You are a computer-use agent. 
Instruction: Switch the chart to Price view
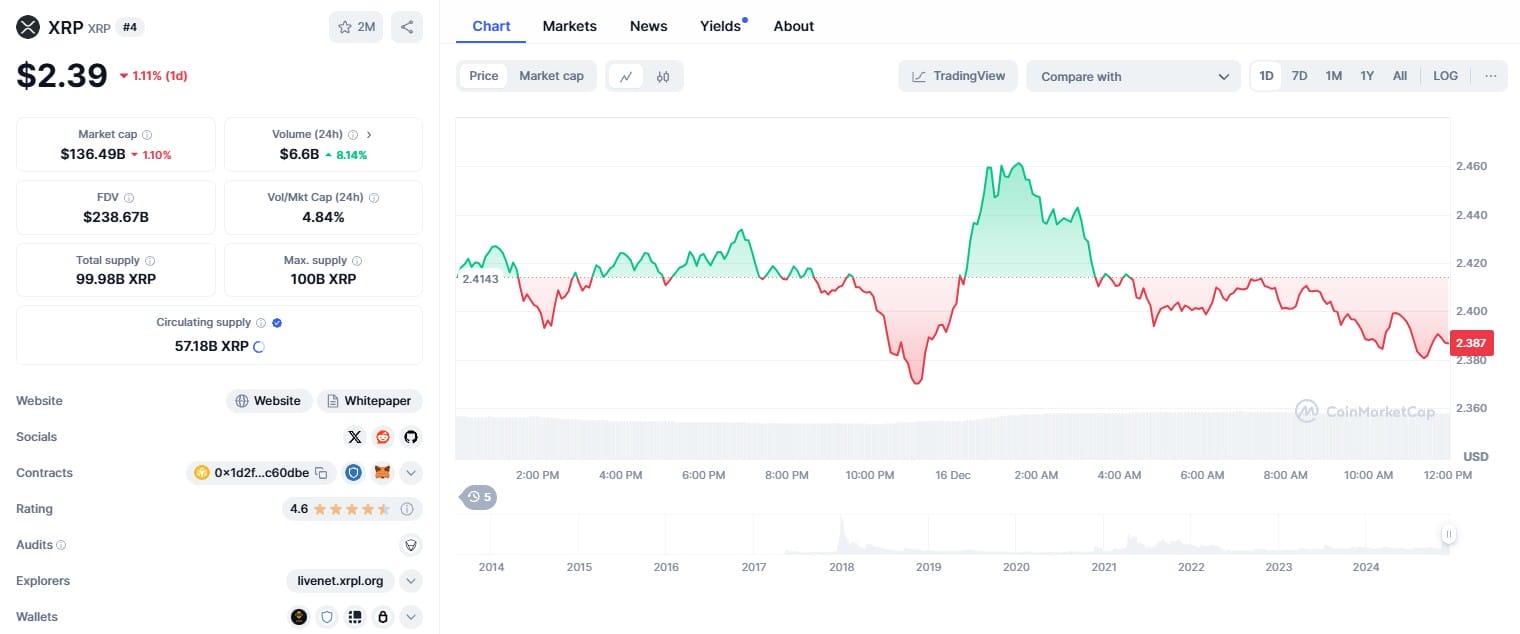tap(484, 76)
